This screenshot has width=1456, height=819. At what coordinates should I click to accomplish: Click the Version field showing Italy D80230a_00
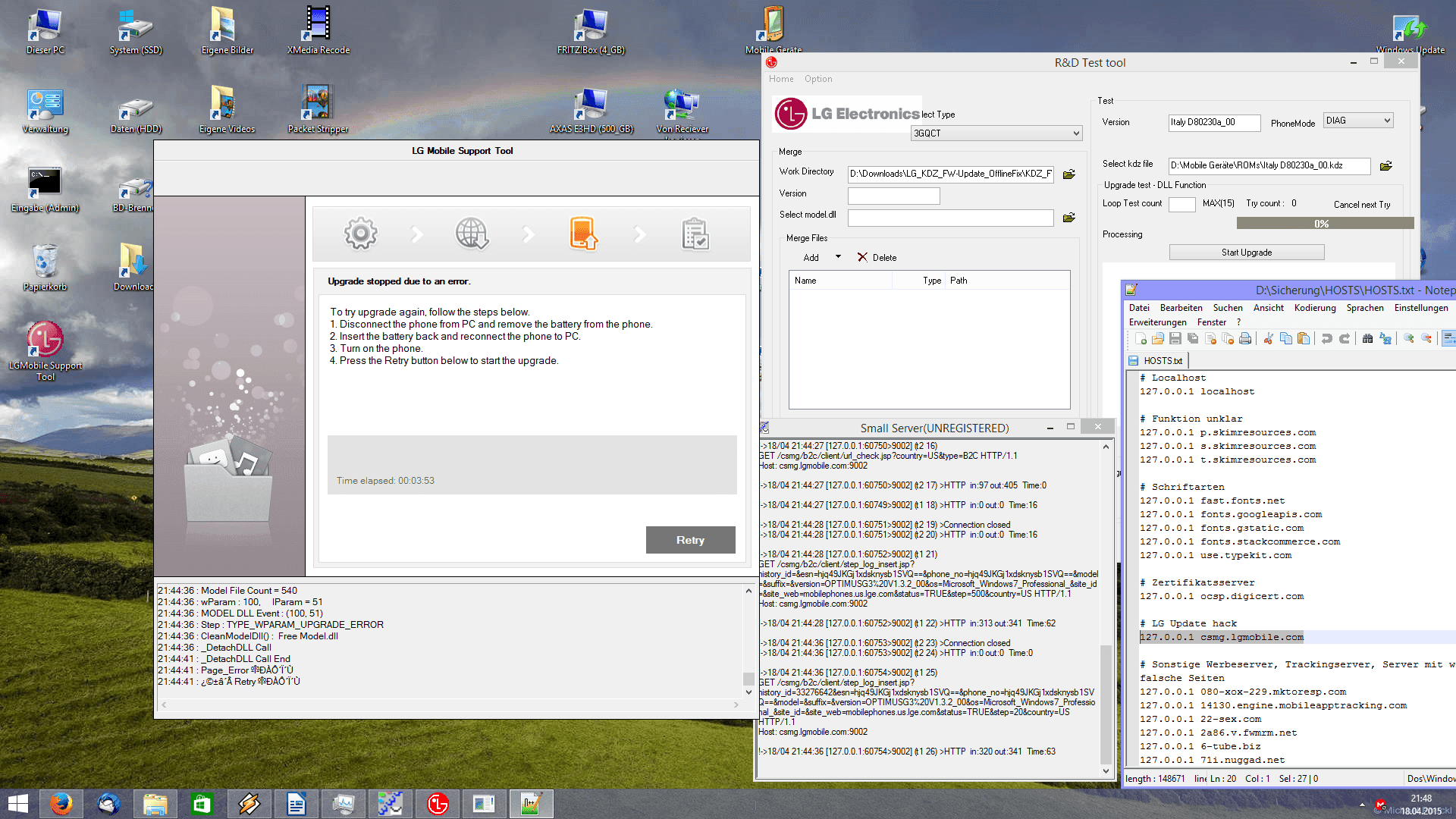coord(1214,122)
